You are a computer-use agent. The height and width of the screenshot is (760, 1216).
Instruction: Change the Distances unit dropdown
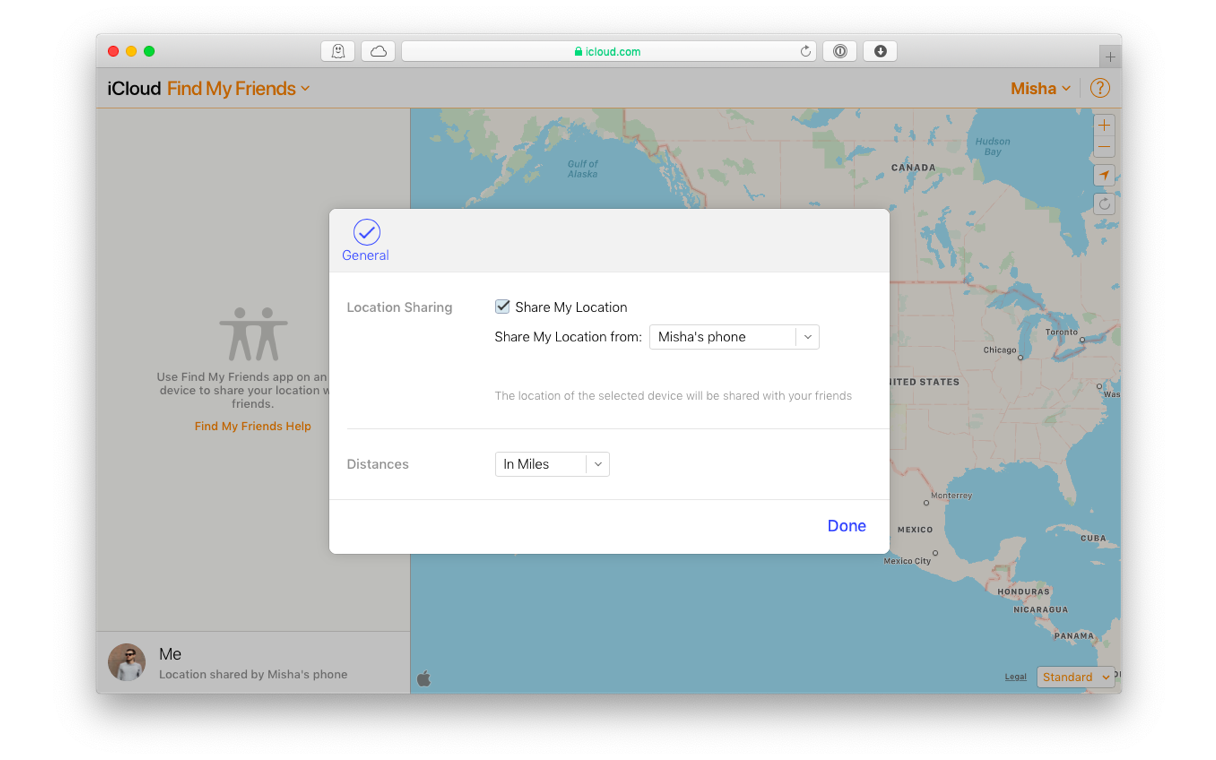552,464
